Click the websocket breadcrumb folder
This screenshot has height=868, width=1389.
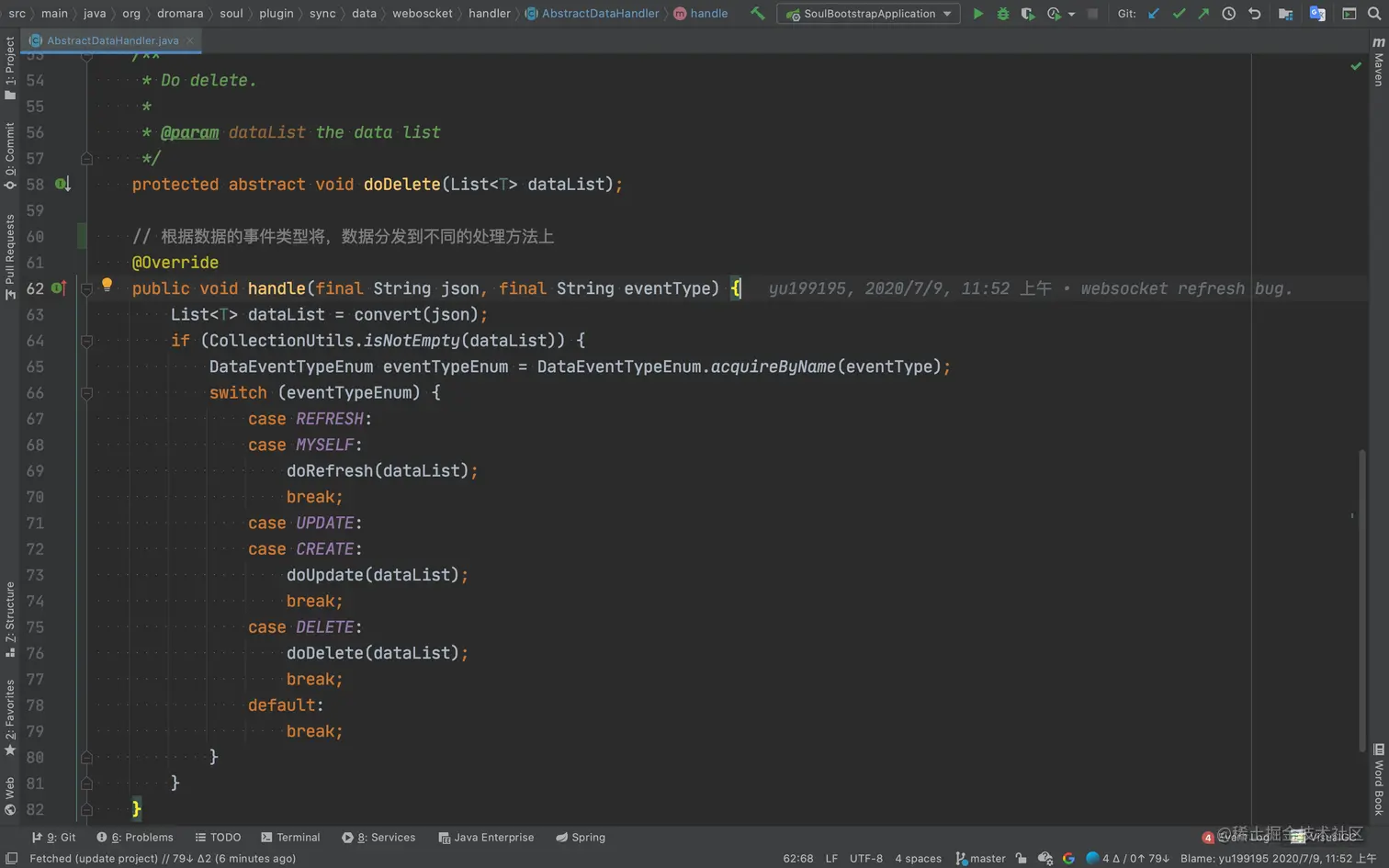[x=423, y=14]
